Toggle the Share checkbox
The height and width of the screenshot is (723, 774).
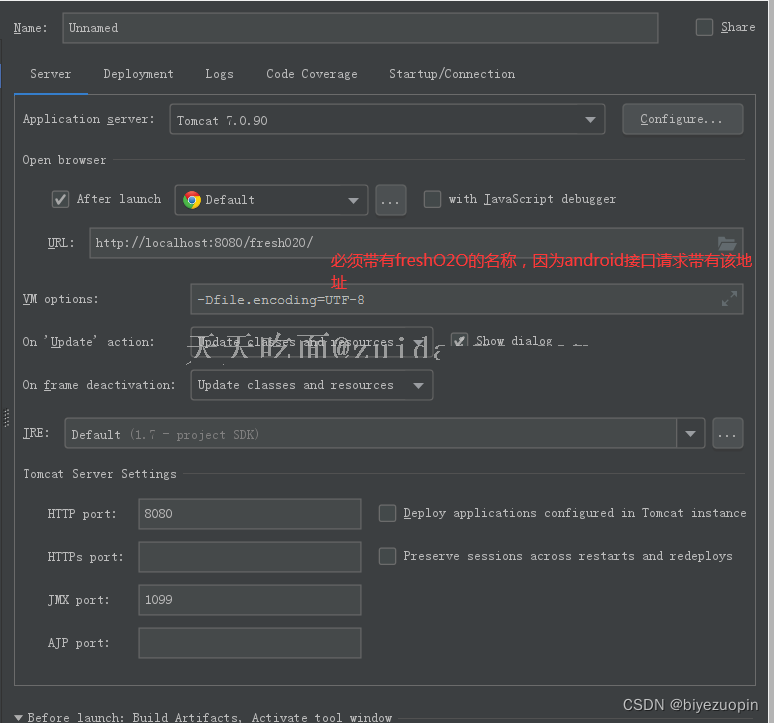point(704,27)
